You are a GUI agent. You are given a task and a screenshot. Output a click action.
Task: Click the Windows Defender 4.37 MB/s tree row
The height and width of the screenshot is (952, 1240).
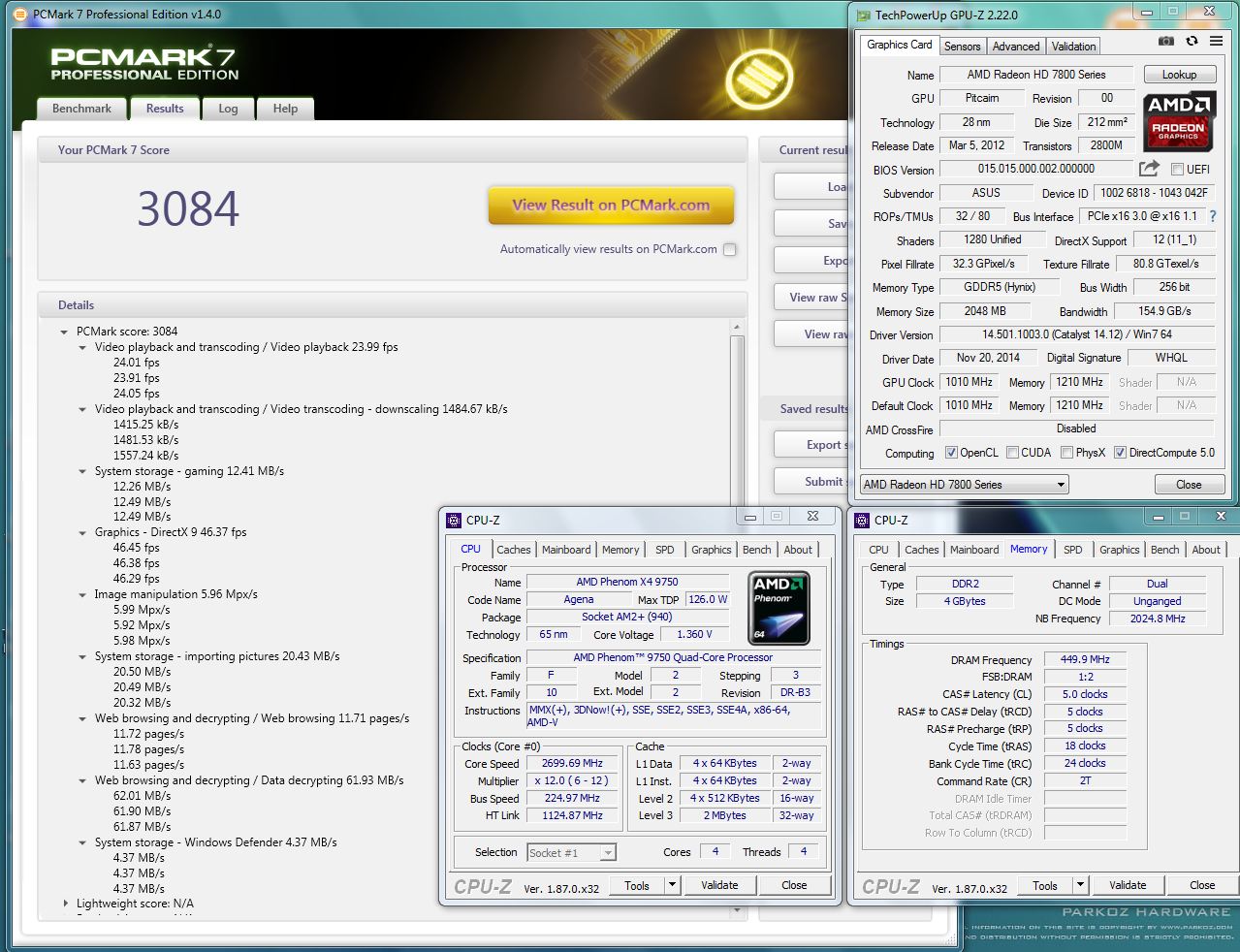[x=215, y=842]
